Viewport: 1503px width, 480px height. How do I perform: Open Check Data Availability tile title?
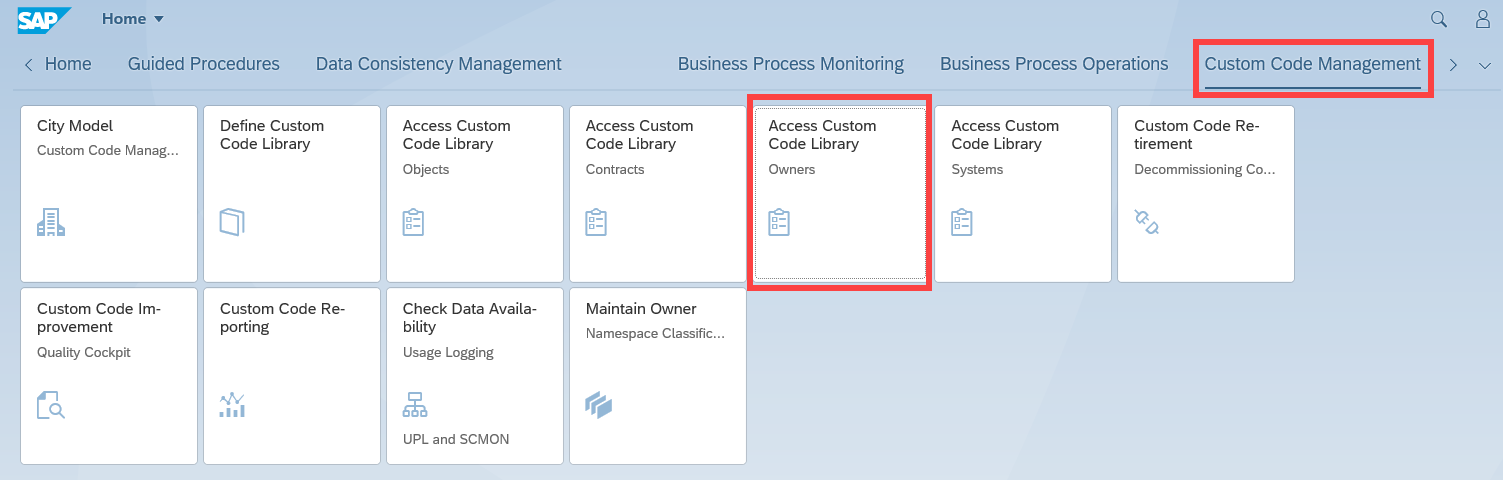click(x=470, y=318)
